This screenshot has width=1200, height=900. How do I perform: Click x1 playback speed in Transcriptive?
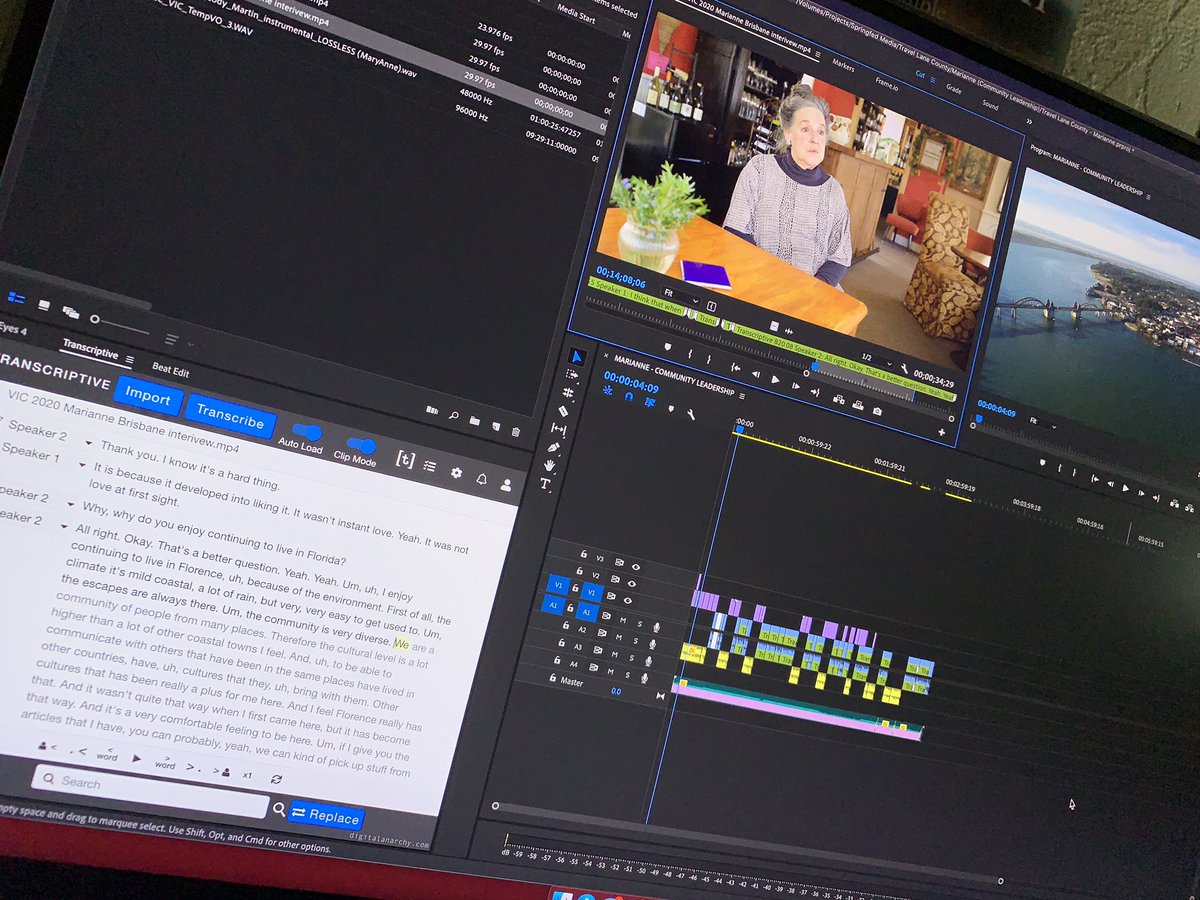tap(247, 775)
